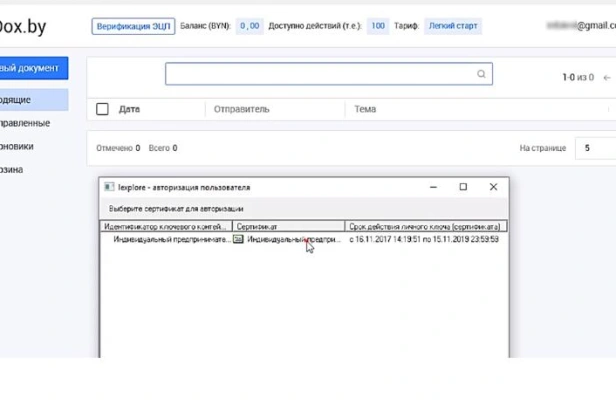Maximize the authorization dialog
The width and height of the screenshot is (616, 405).
pos(463,187)
